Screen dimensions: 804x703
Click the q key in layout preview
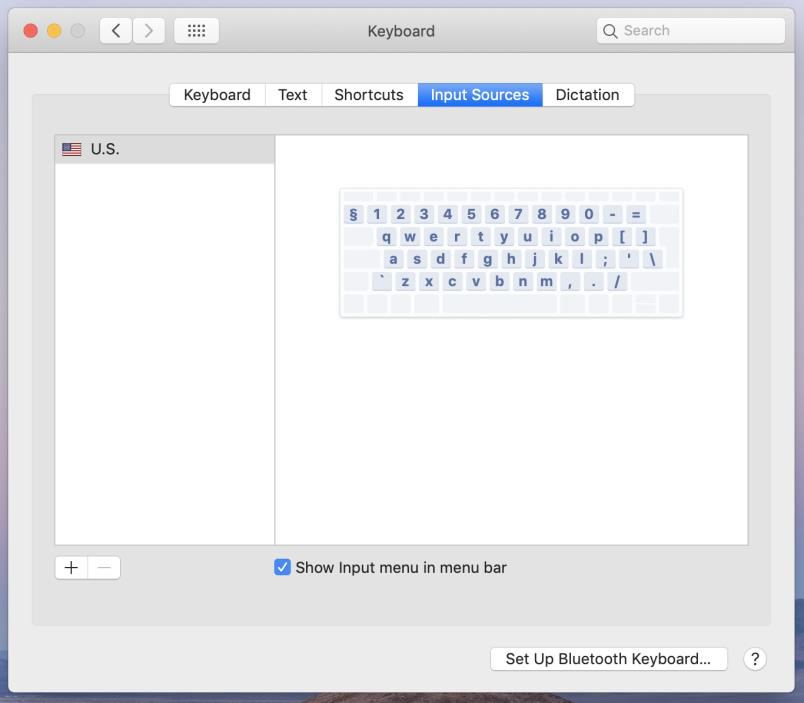386,236
